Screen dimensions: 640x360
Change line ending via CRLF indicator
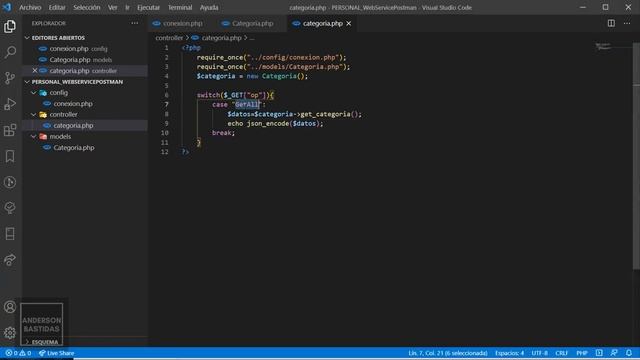click(x=562, y=353)
